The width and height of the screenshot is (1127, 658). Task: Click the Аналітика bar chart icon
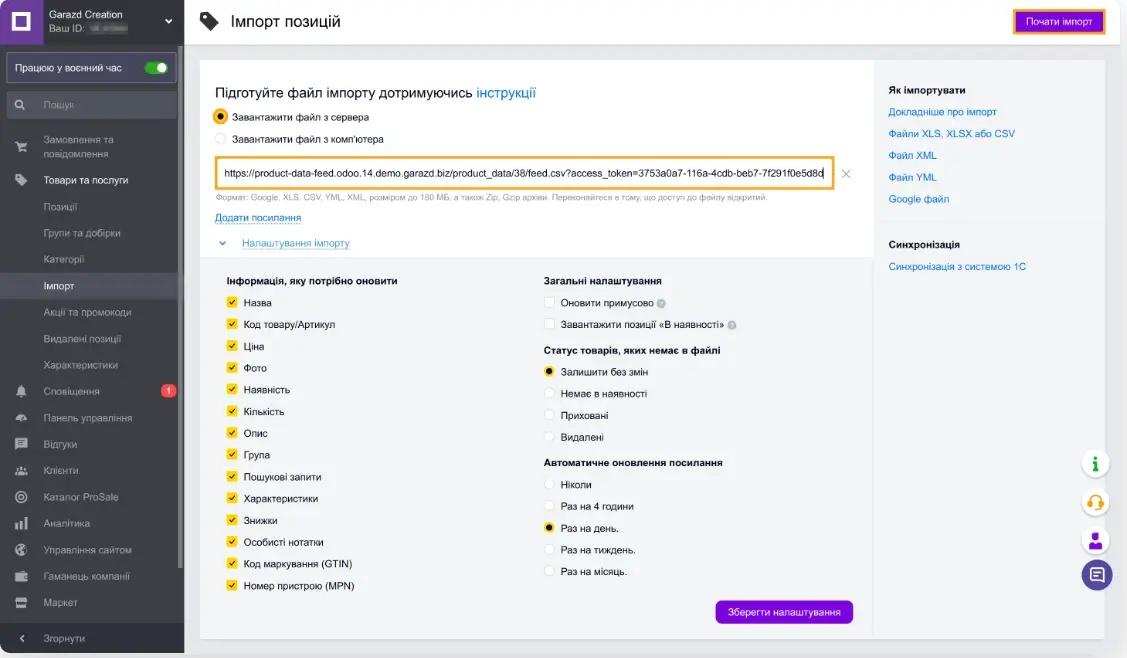(21, 523)
